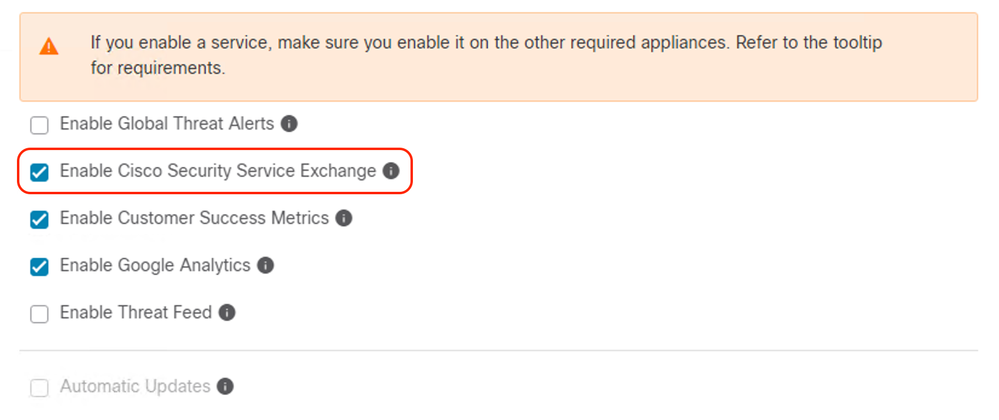
Task: Open the Automatic Updates info icon
Action: tap(225, 386)
